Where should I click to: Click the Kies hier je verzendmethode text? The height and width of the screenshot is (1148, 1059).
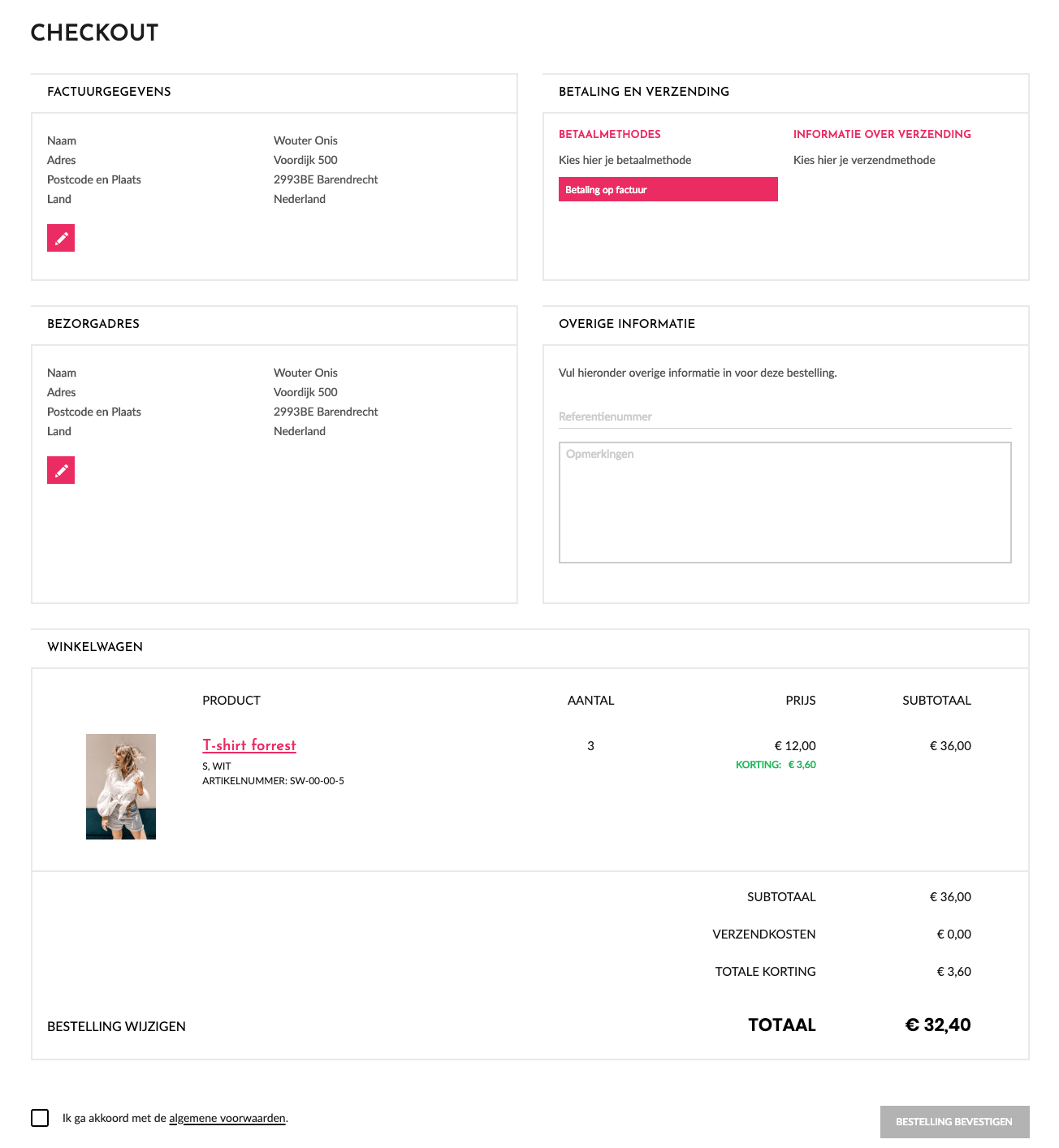864,160
